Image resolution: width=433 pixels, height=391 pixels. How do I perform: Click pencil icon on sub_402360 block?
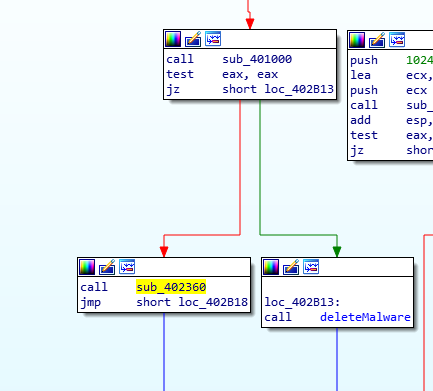point(107,267)
